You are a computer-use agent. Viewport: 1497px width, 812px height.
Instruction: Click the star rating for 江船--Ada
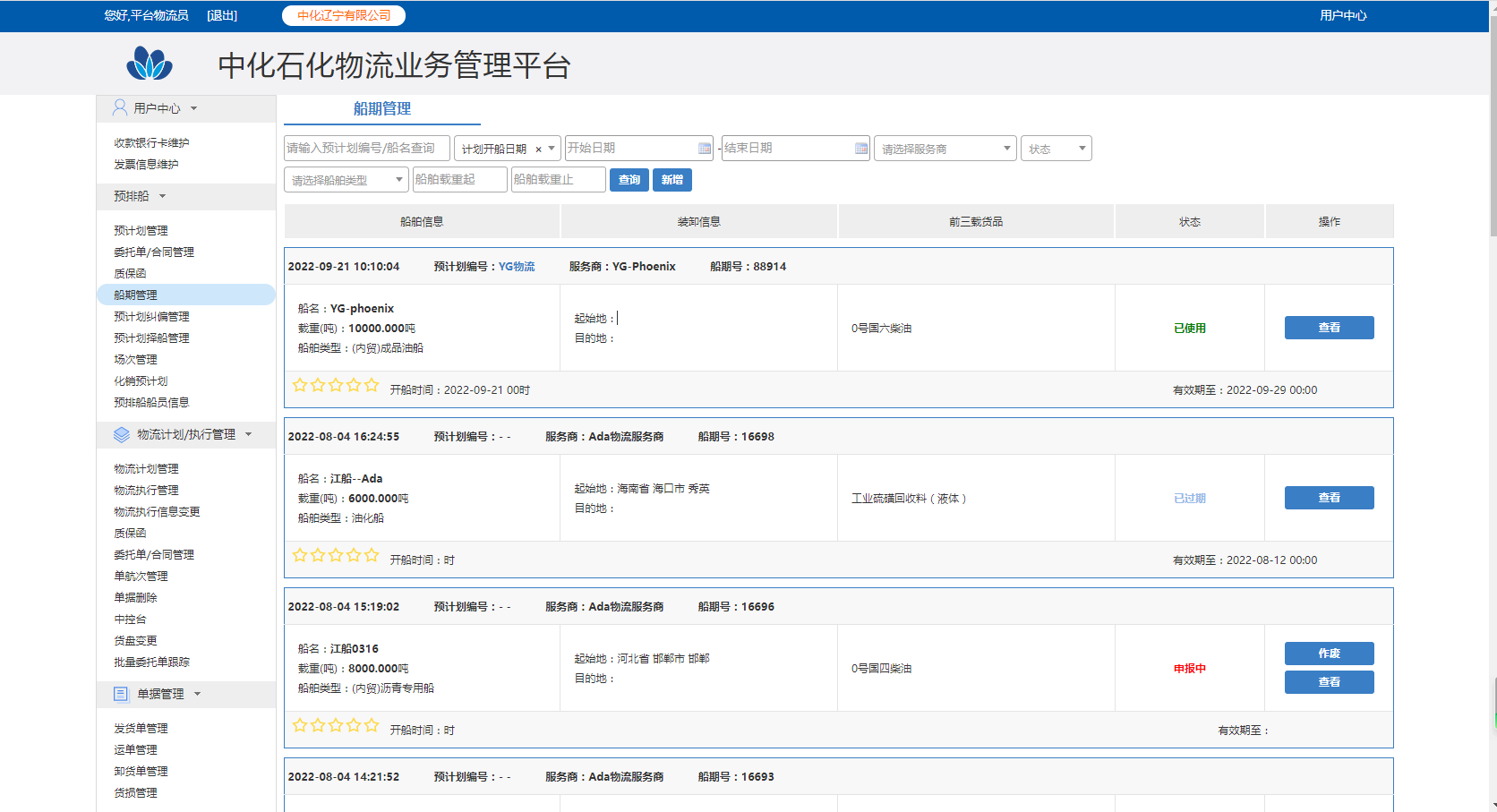tap(336, 556)
